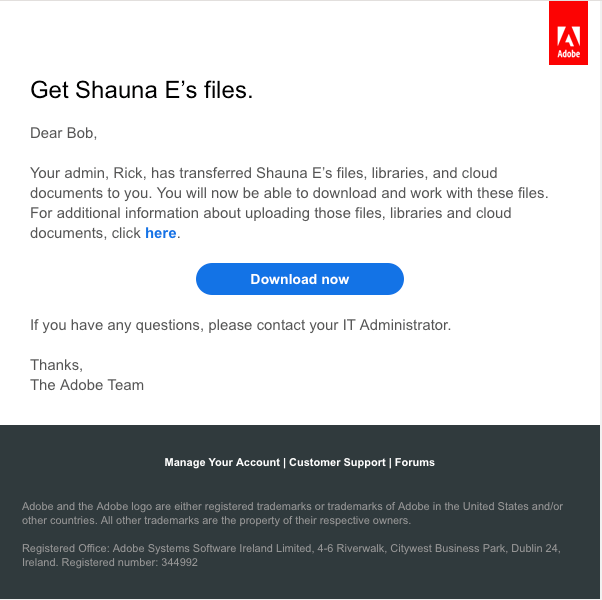The width and height of the screenshot is (602, 600).
Task: Click the "Get Shauna E's files." heading
Action: pyautogui.click(x=142, y=91)
